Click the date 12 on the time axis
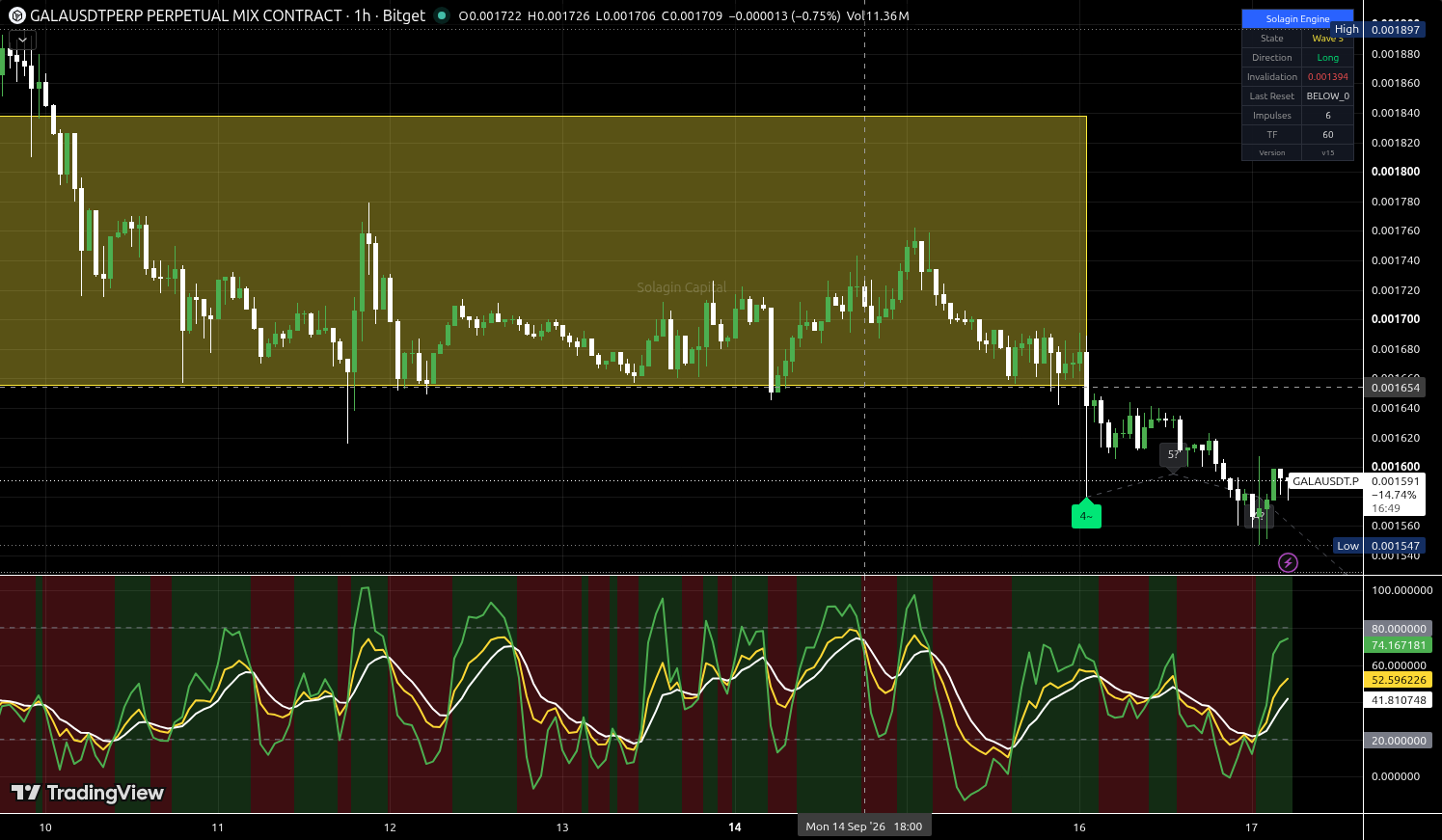Screen dimensions: 1442x840 pyautogui.click(x=390, y=826)
